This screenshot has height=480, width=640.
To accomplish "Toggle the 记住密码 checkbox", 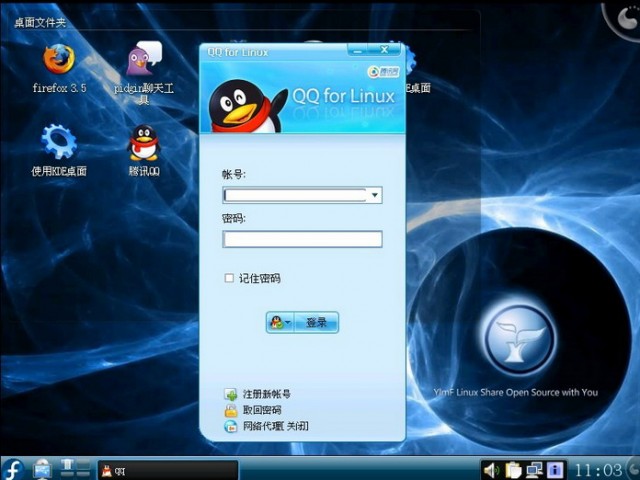I will [x=229, y=278].
